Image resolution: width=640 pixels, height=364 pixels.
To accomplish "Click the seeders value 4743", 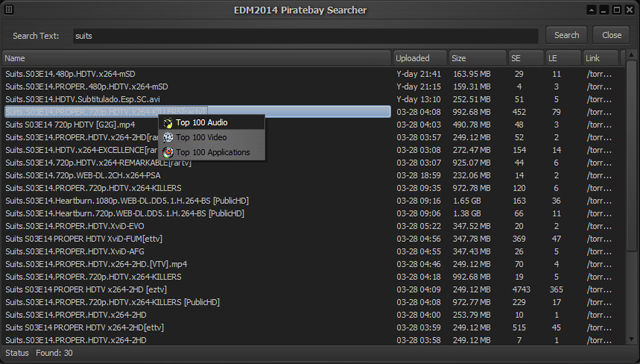I will pos(521,289).
